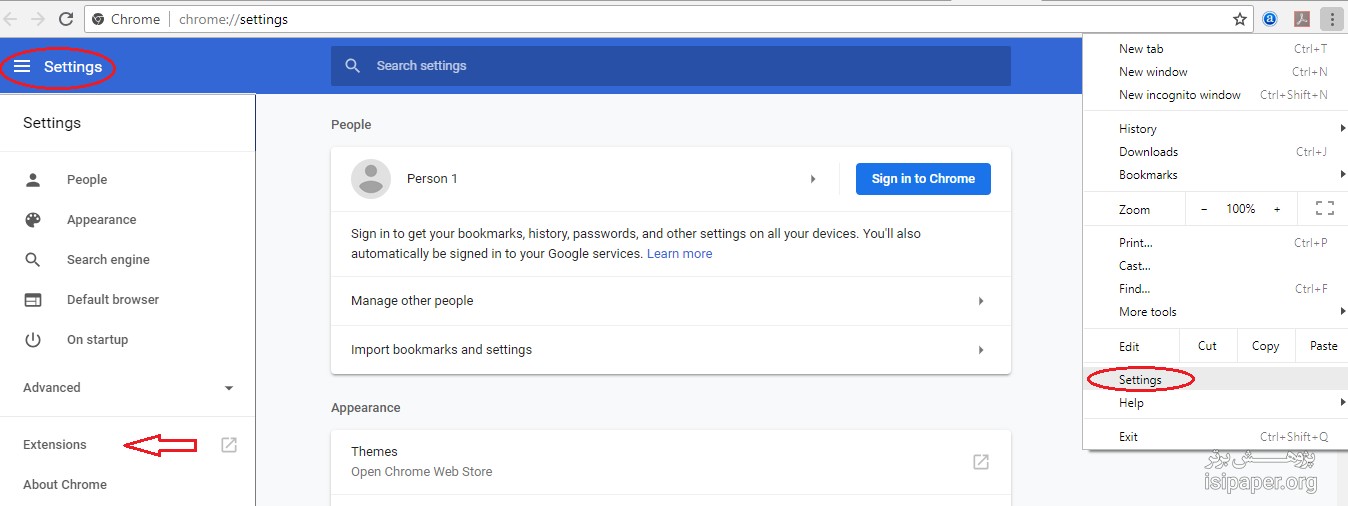Open More tools submenu
The width and height of the screenshot is (1348, 506).
pyautogui.click(x=1215, y=312)
